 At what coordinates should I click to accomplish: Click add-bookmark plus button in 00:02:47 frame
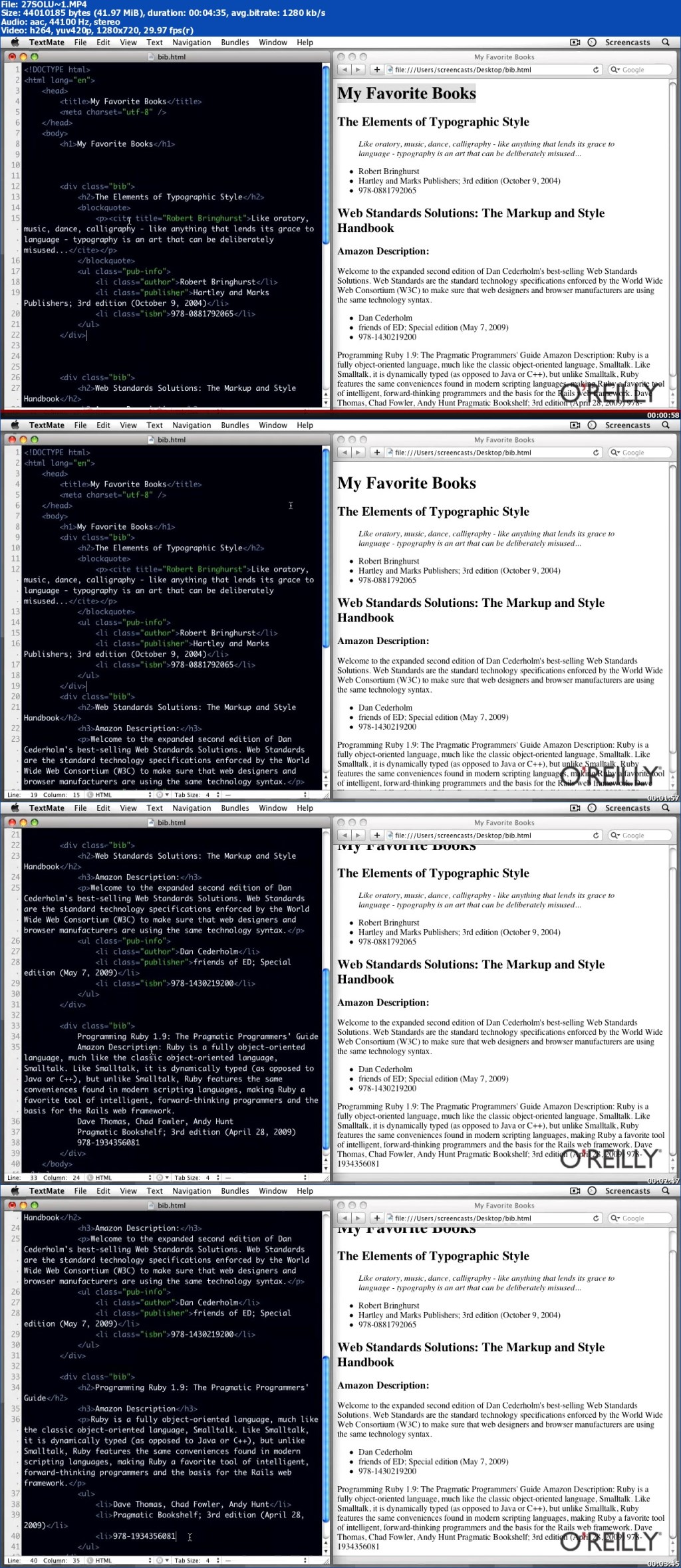tap(376, 836)
